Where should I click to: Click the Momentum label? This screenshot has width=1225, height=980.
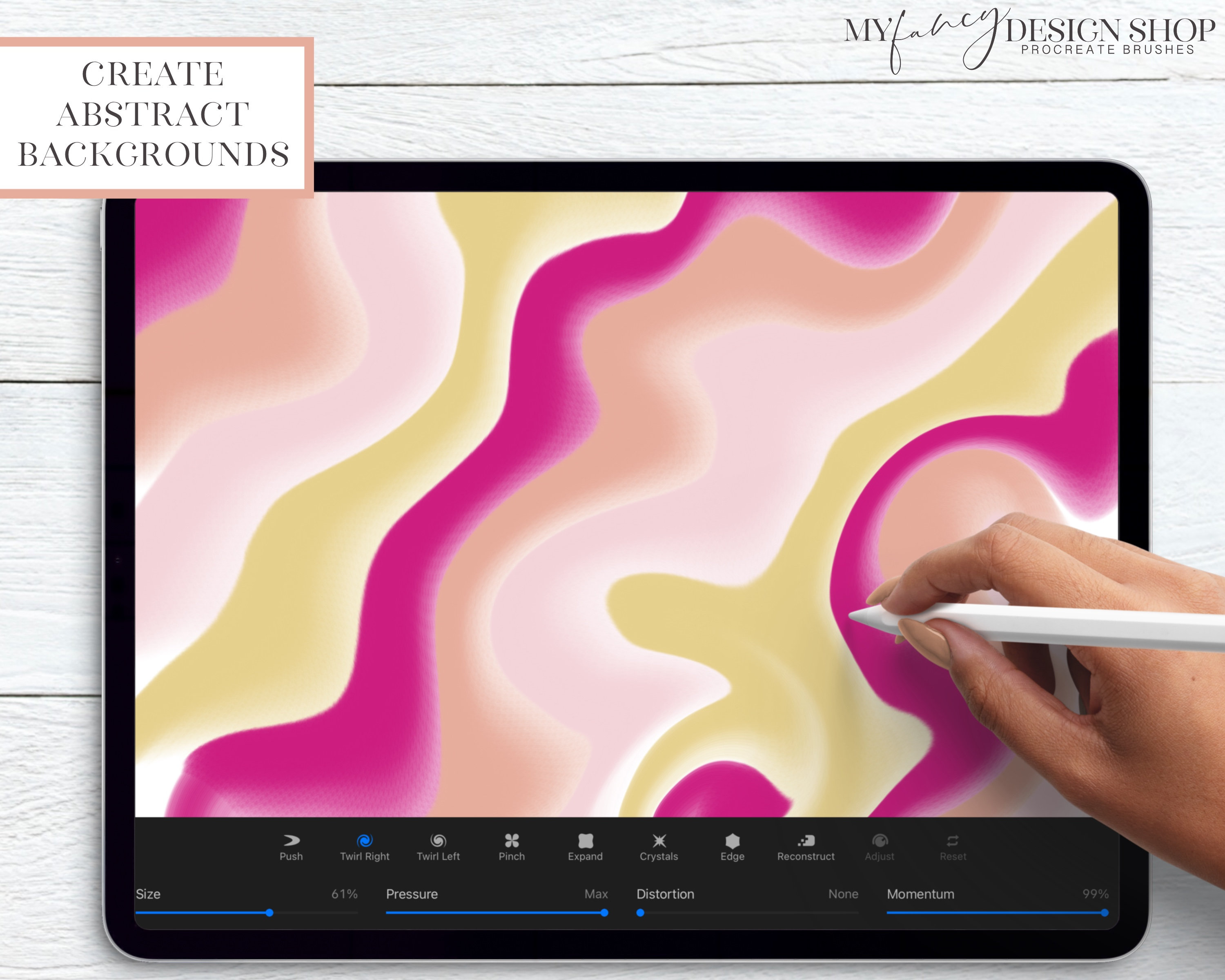pos(920,894)
